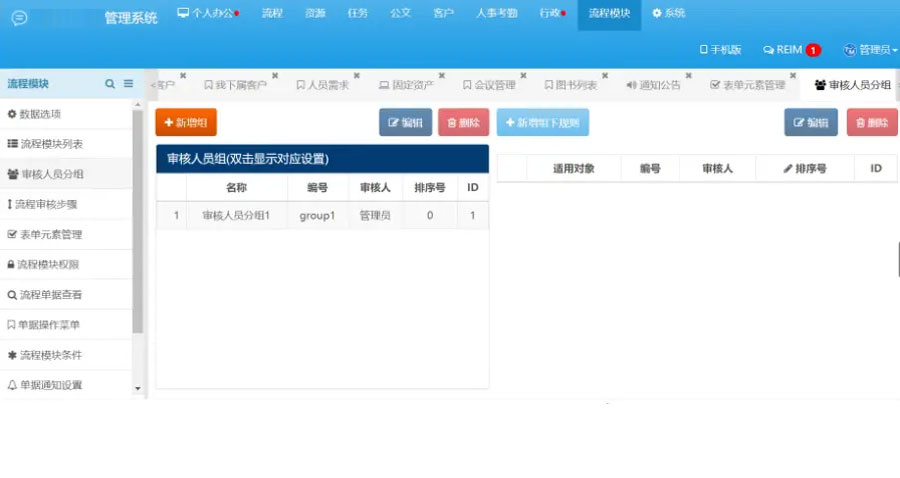Image resolution: width=900 pixels, height=478 pixels.
Task: Open the 公文 top menu
Action: 401,13
